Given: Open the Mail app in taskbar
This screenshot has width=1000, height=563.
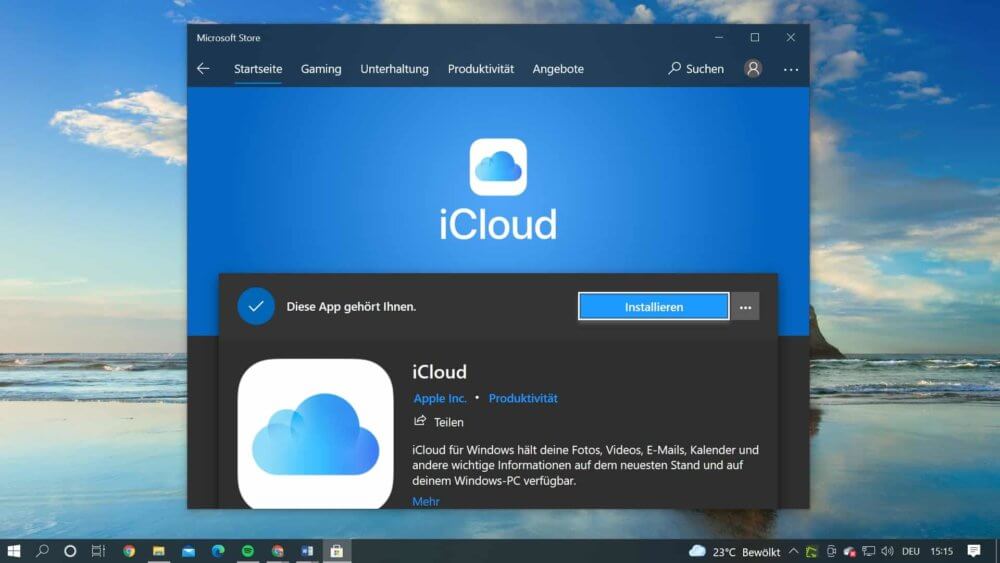Looking at the screenshot, I should (188, 551).
